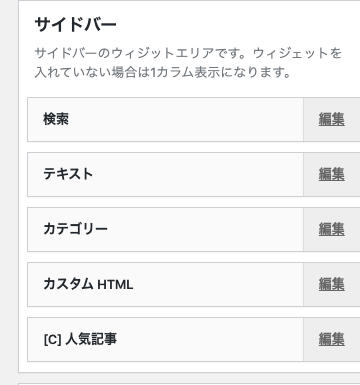Select the empty middle of the カテゴリー widget bar
The image size is (360, 385).
click(x=205, y=229)
